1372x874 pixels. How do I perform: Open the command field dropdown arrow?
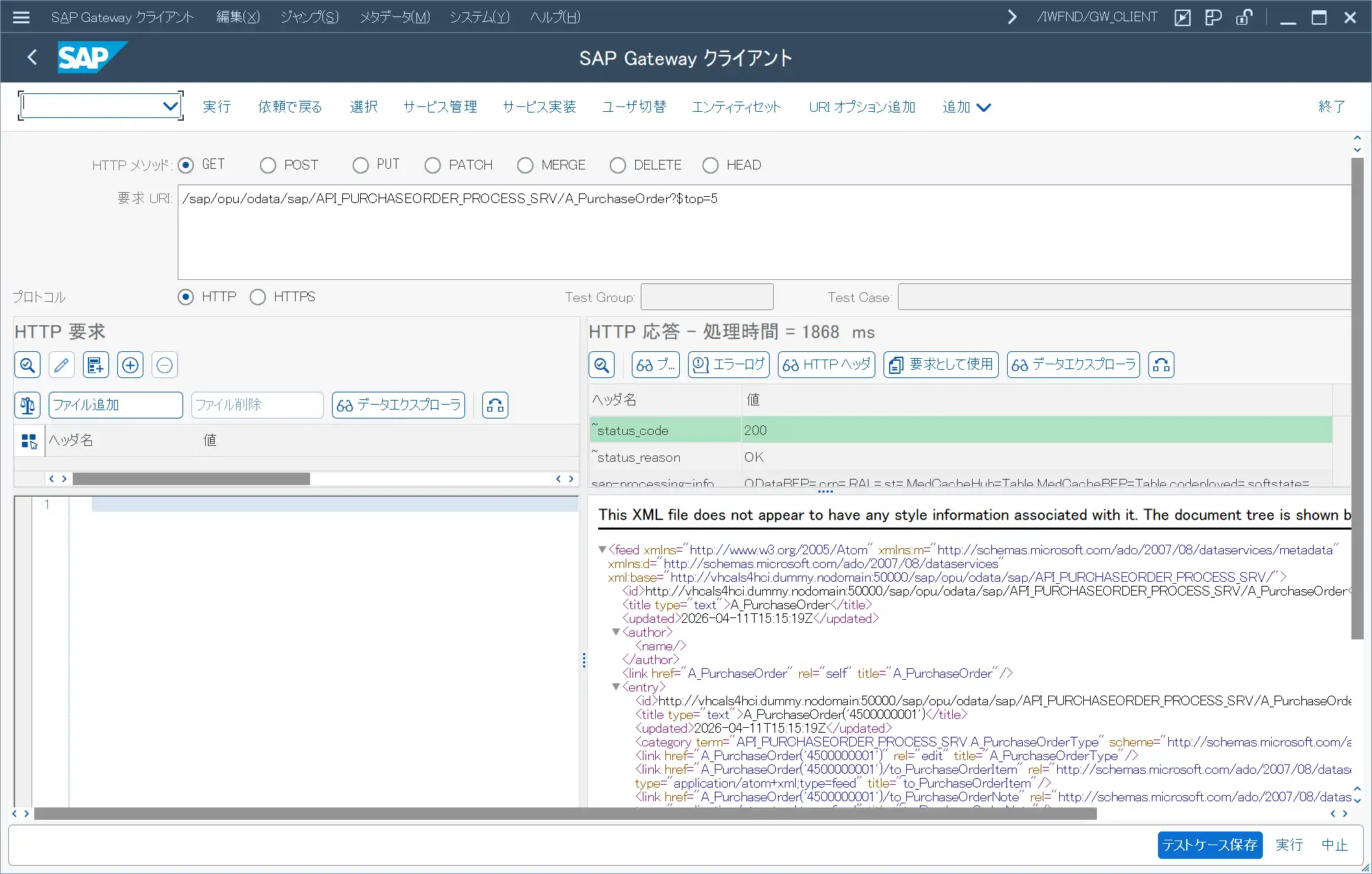click(x=170, y=106)
